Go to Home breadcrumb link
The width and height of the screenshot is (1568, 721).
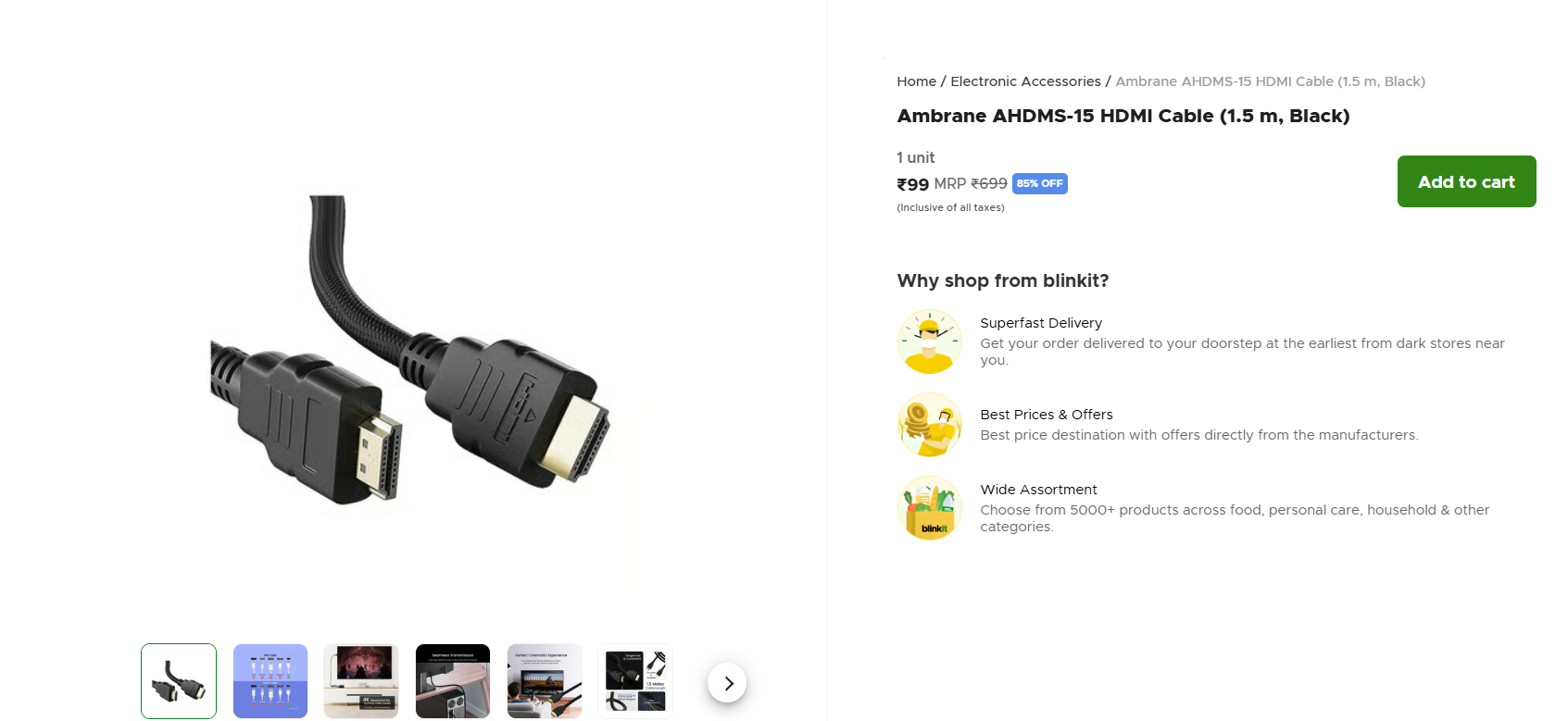[x=916, y=81]
